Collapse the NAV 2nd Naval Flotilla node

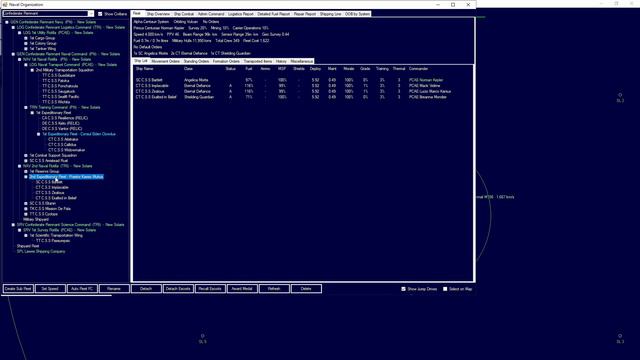click(20, 166)
